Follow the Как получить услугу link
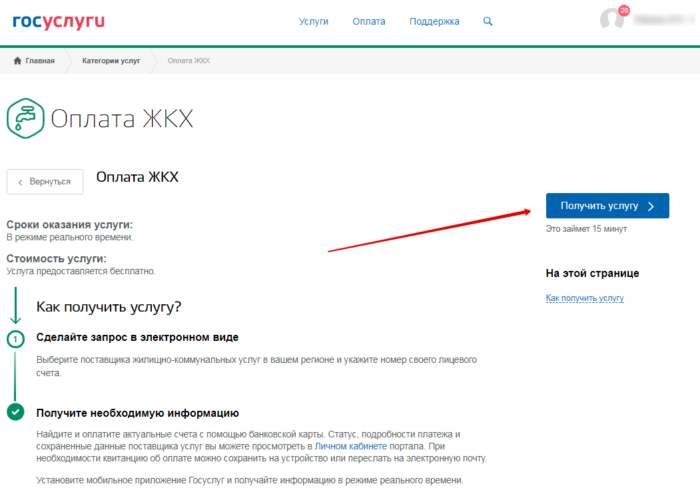 [x=584, y=298]
